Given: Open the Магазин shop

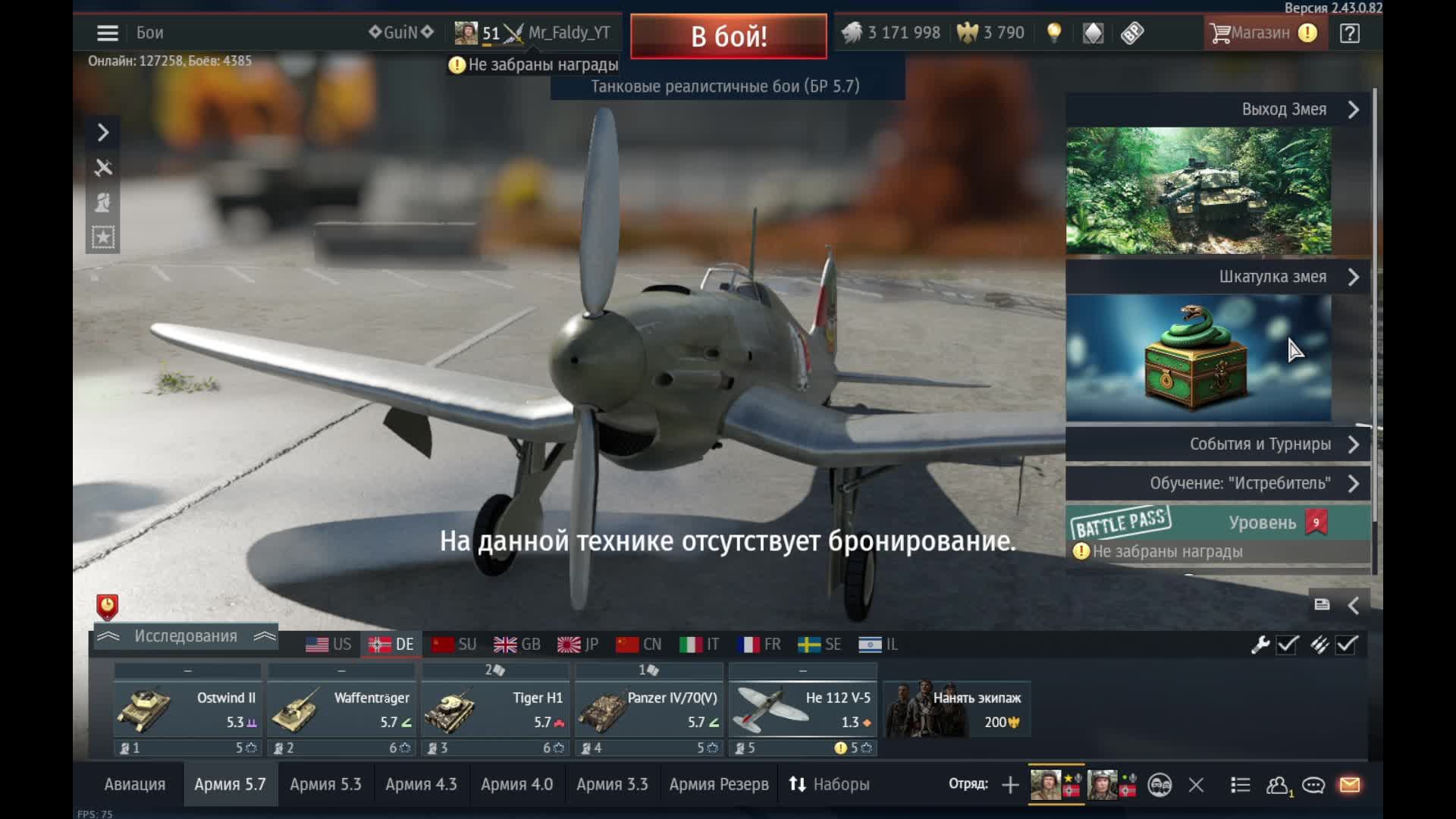Looking at the screenshot, I should pos(1265,33).
